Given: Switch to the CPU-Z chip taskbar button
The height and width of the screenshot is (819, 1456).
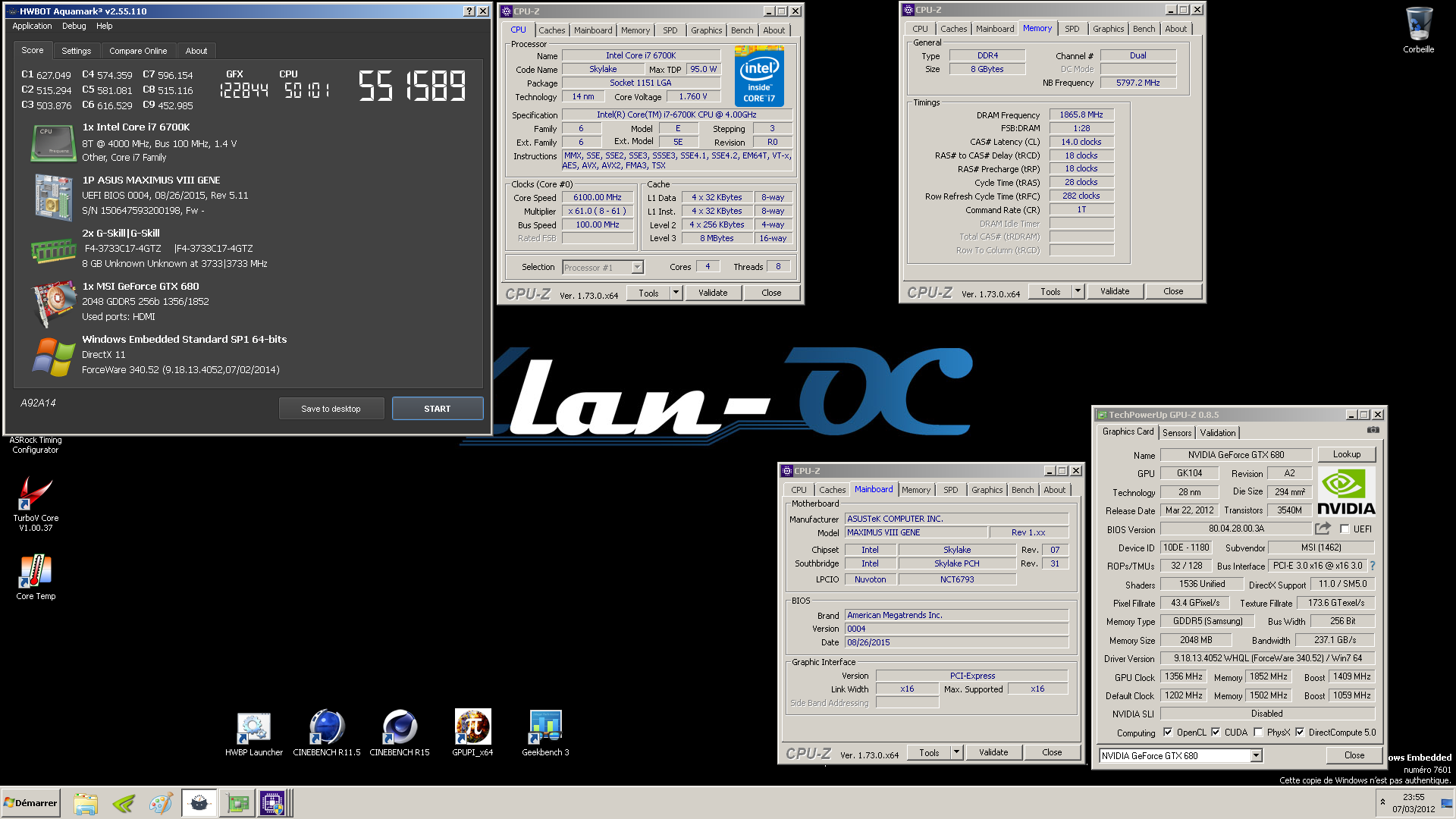Looking at the screenshot, I should [x=272, y=803].
